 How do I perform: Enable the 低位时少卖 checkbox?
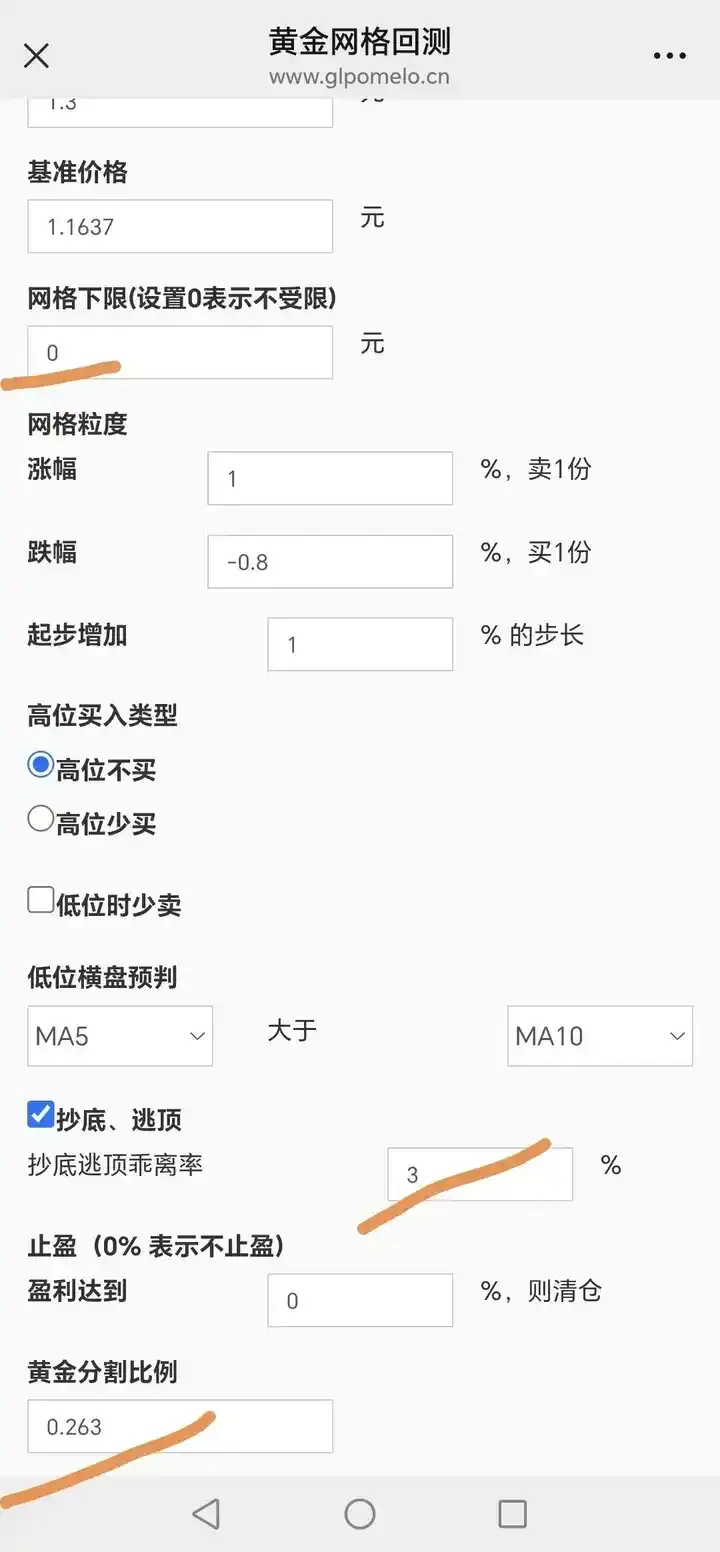coord(40,900)
